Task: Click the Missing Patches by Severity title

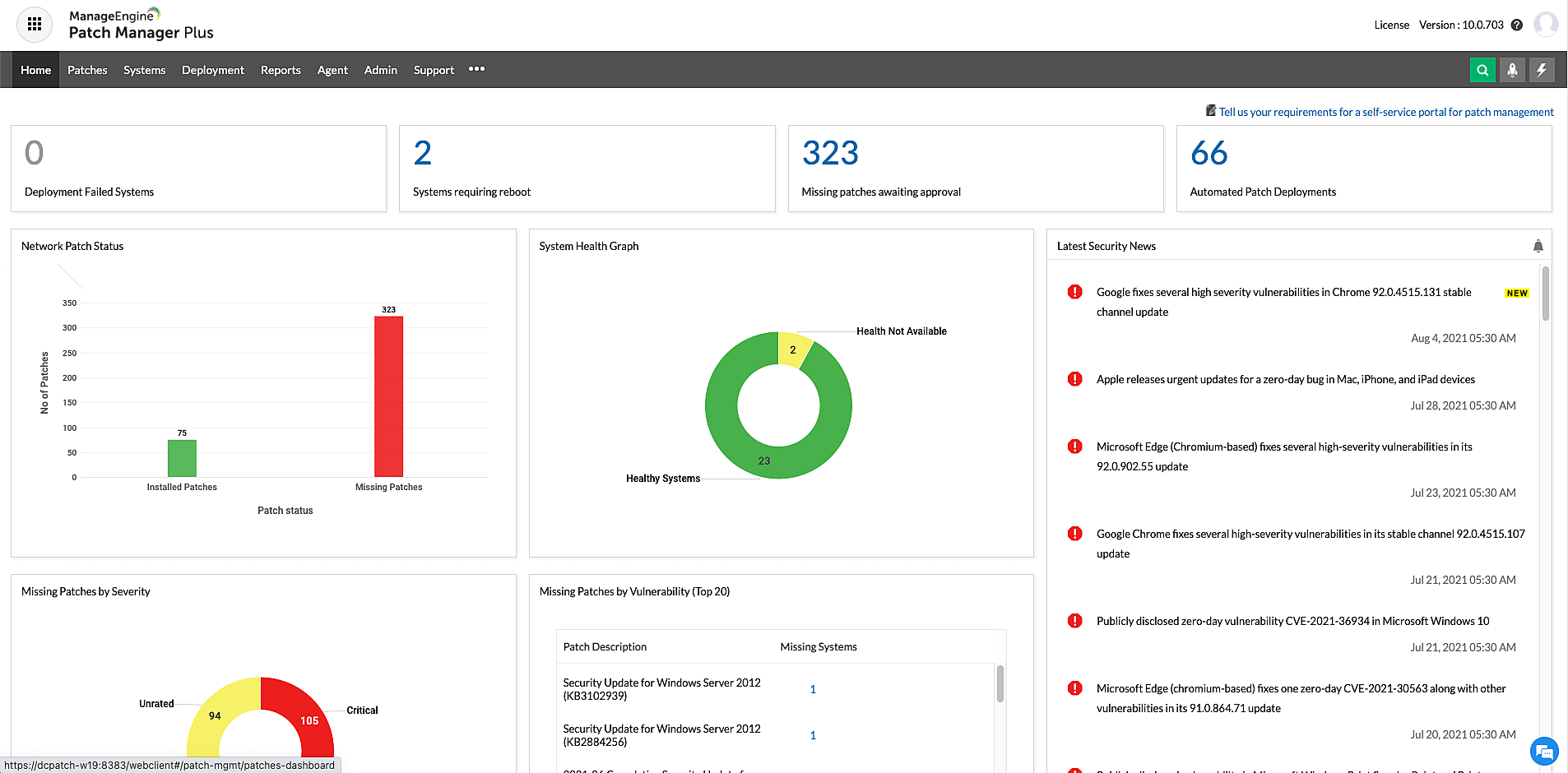Action: pyautogui.click(x=86, y=591)
